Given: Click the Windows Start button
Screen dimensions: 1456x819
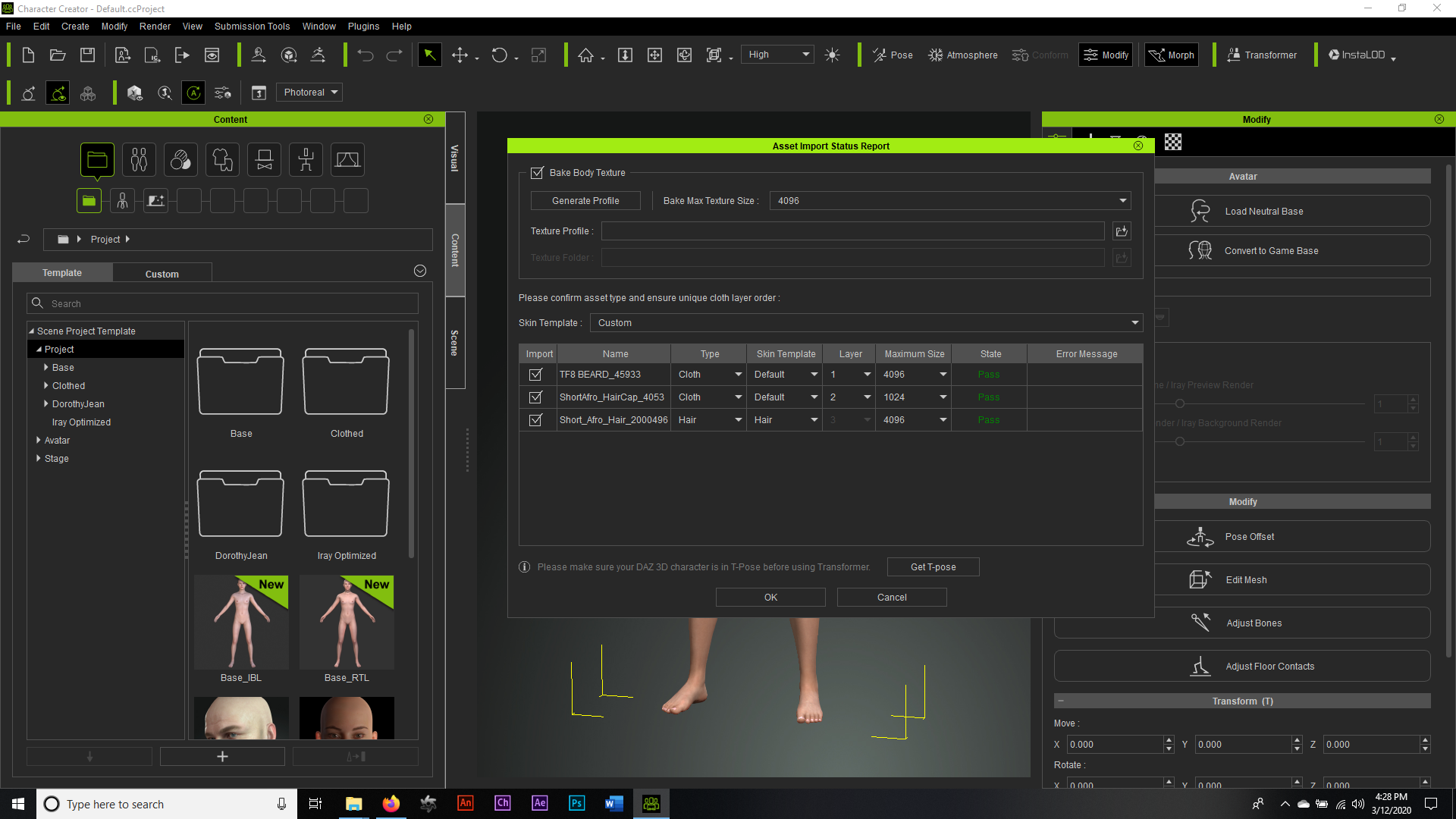Looking at the screenshot, I should (18, 804).
